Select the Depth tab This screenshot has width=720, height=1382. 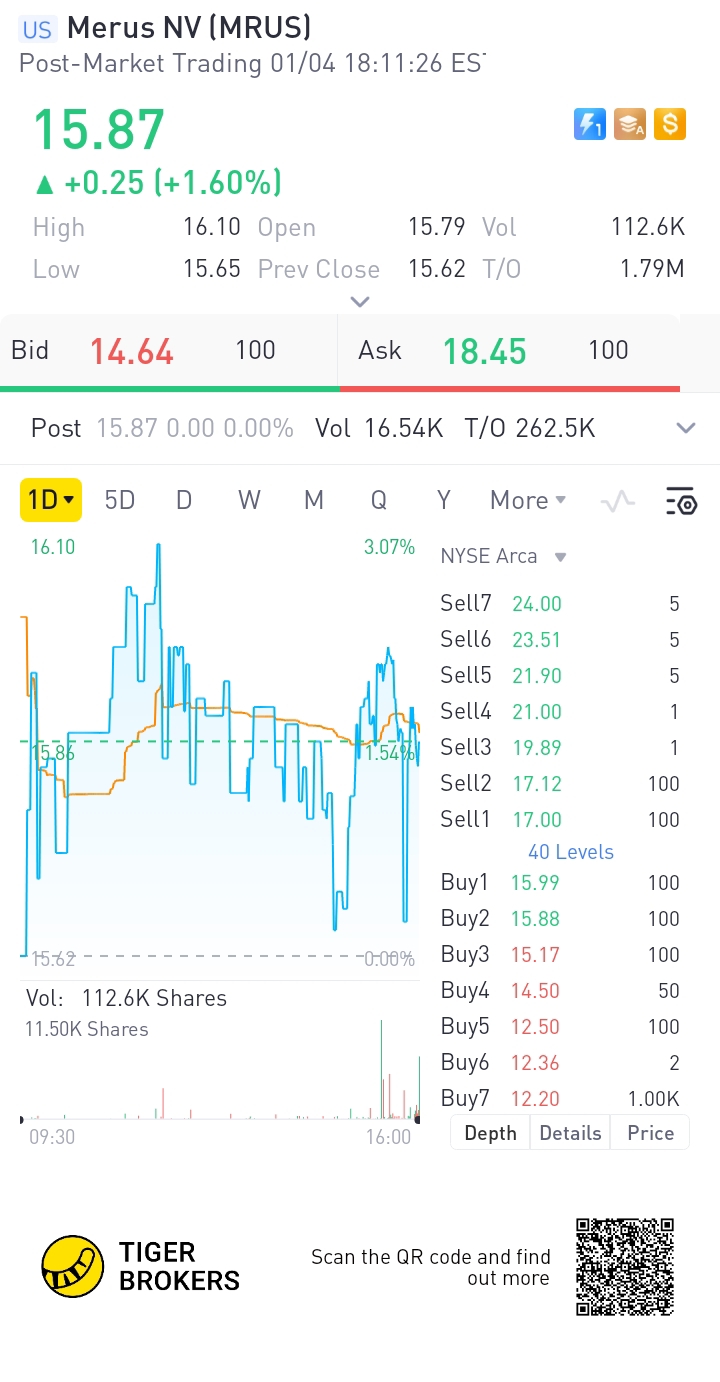click(x=491, y=1133)
